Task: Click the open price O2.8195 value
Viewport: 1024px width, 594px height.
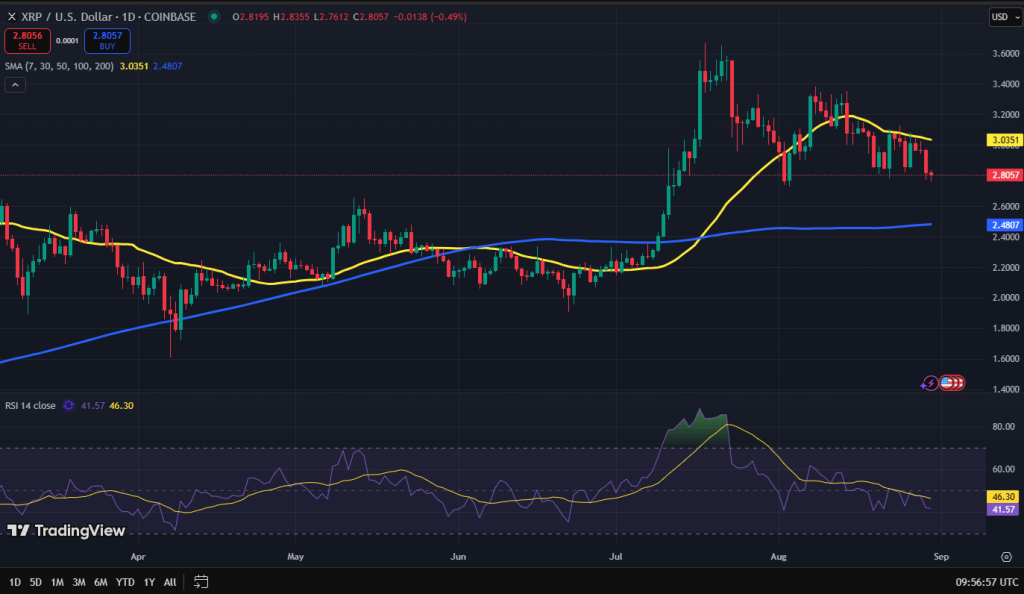Action: coord(251,17)
